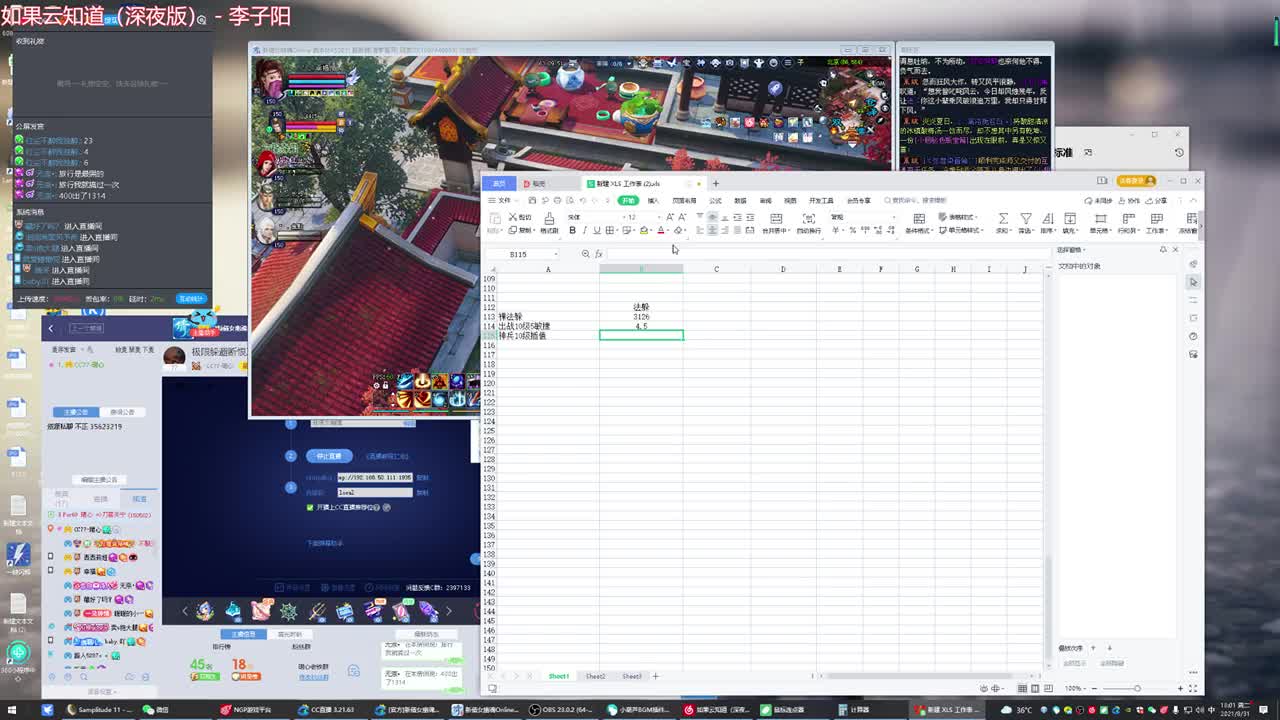This screenshot has height=720, width=1280.
Task: Click the insert function fx icon
Action: click(x=598, y=254)
